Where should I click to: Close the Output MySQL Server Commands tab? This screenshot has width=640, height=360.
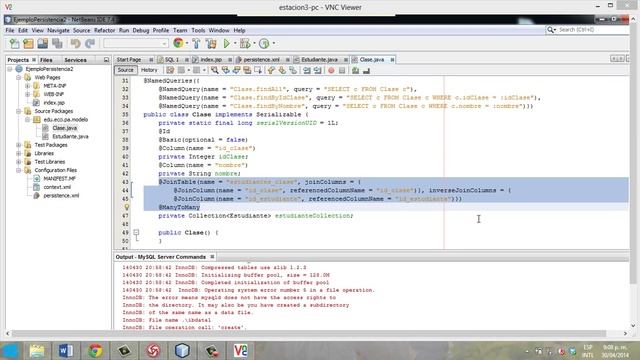pyautogui.click(x=212, y=257)
